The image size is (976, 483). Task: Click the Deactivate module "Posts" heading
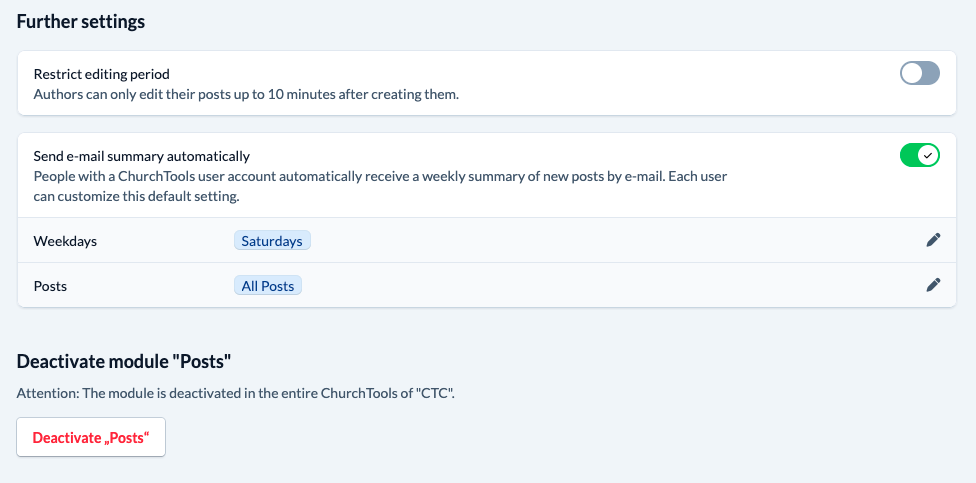124,361
